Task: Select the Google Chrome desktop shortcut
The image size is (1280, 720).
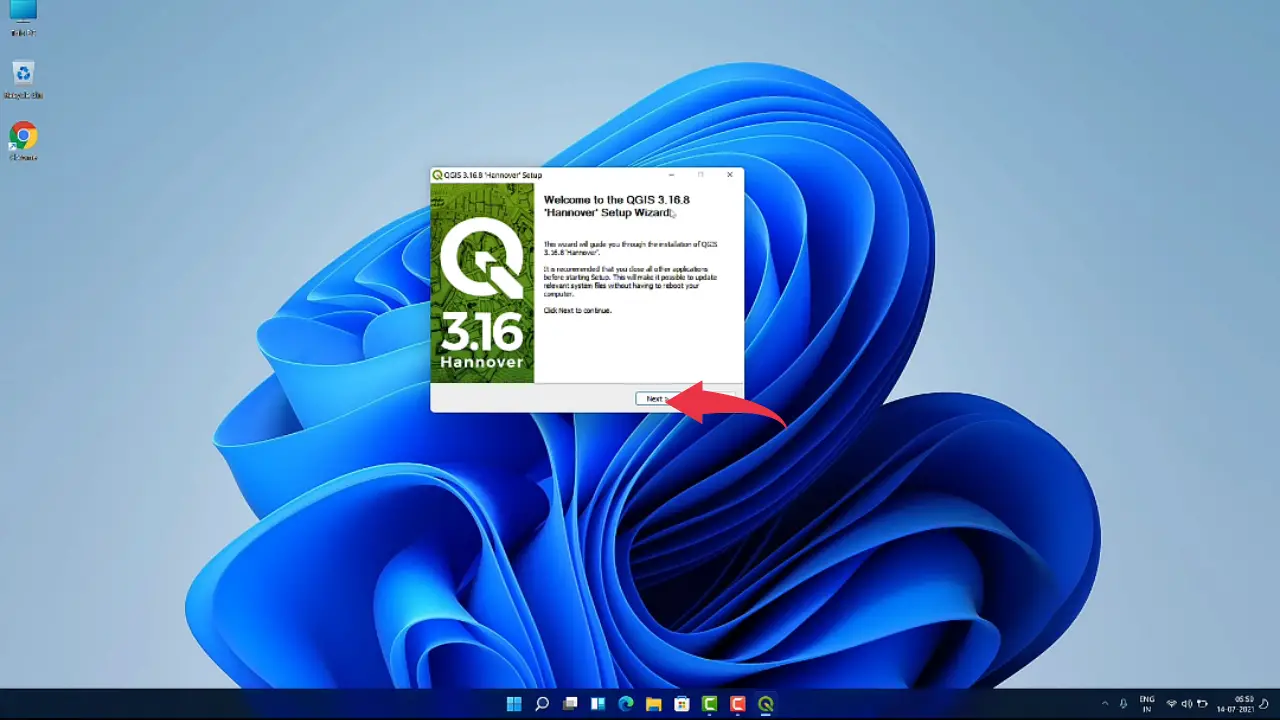Action: (23, 141)
